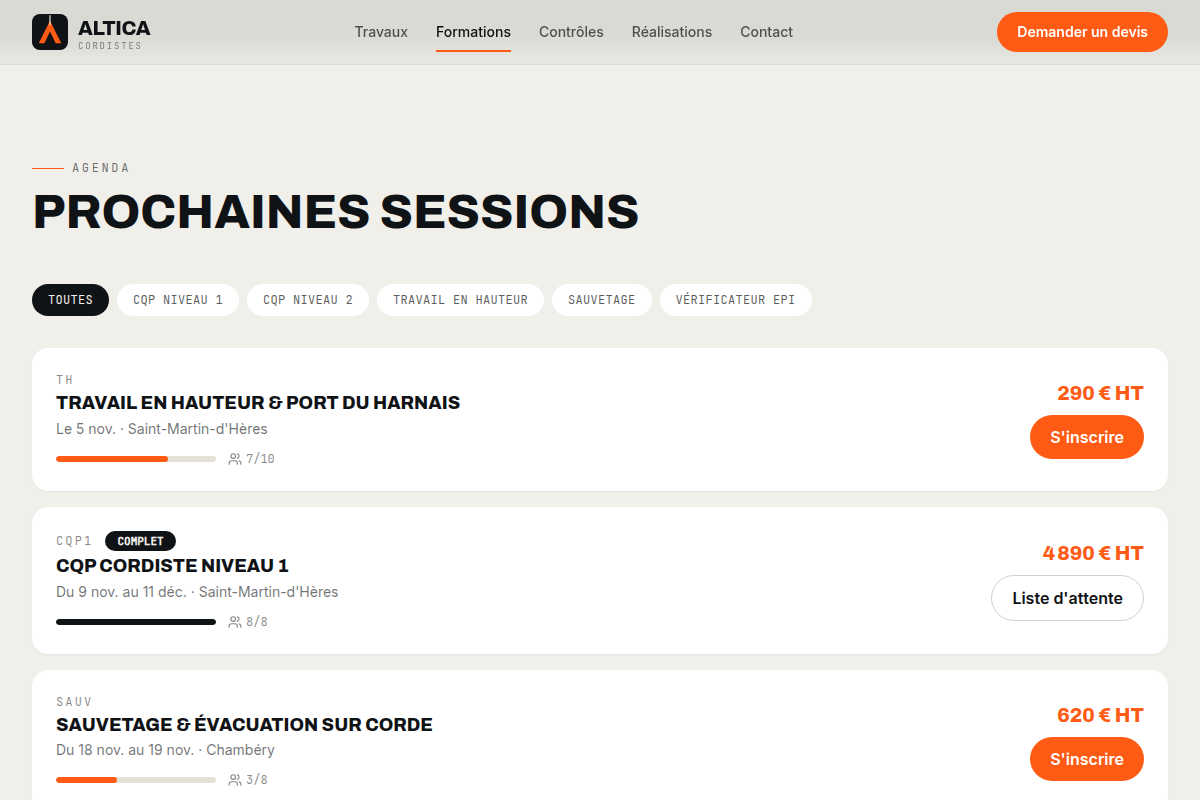Click the Prochaines sessions heading

point(336,212)
